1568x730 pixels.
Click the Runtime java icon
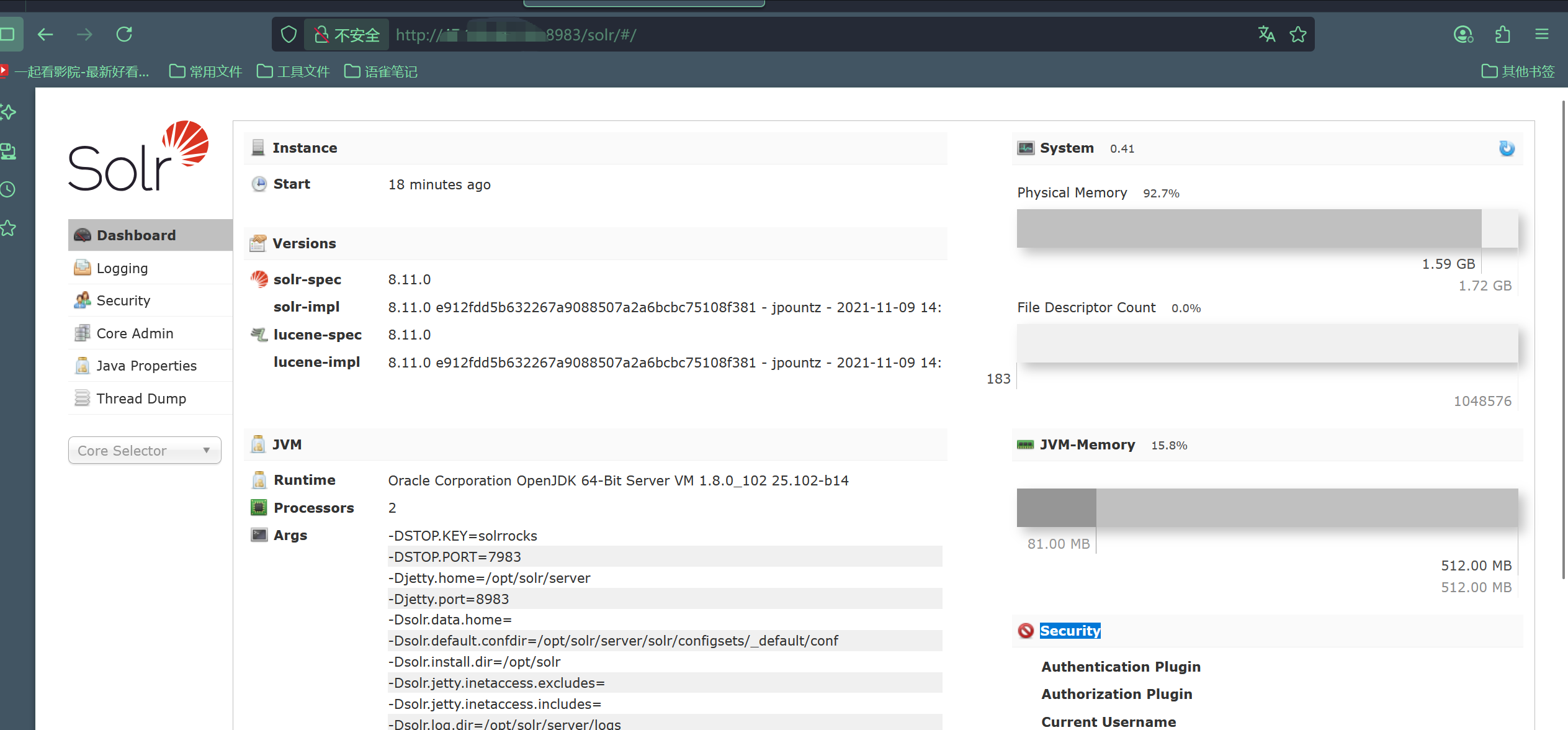(x=259, y=480)
